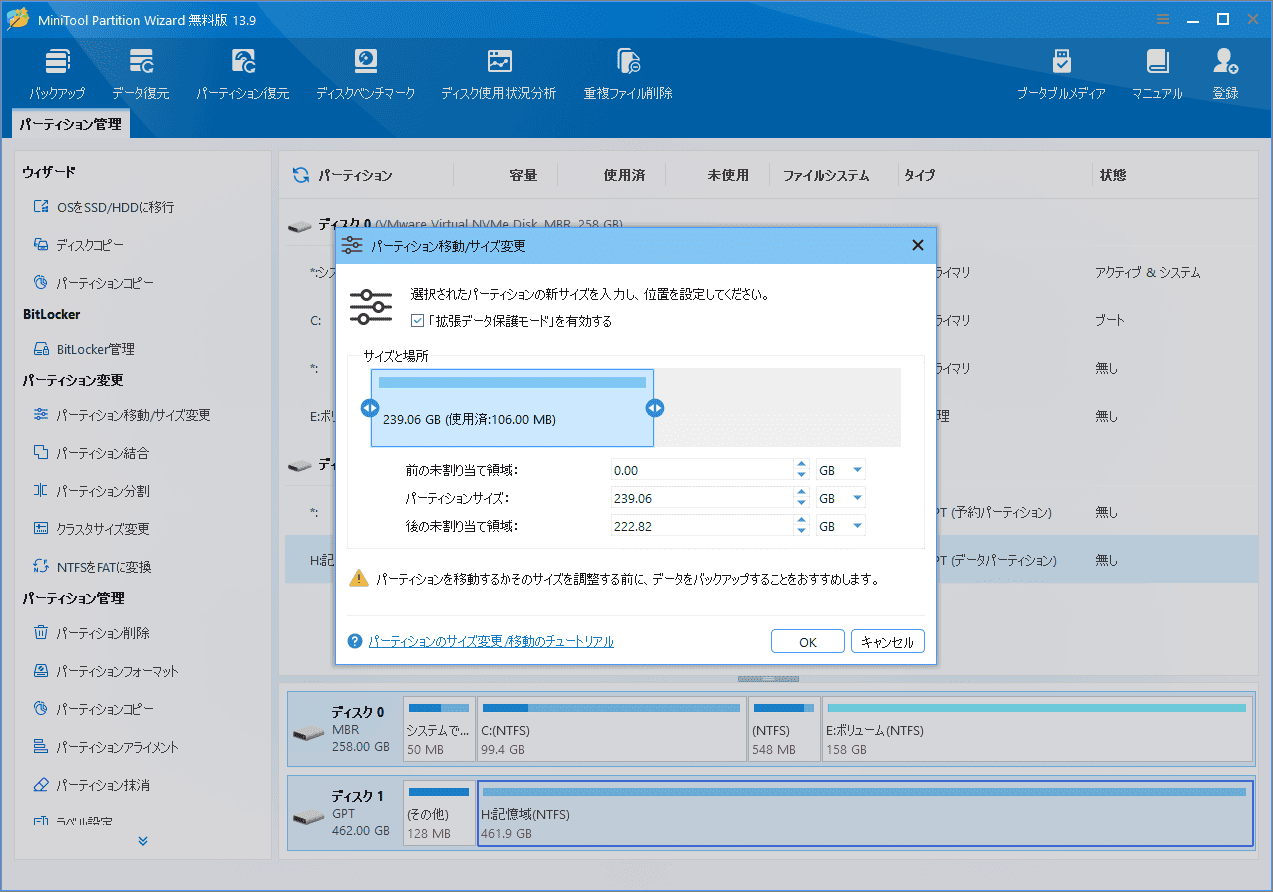Click the 後の未割り当て領域 value field
The image size is (1273, 892).
703,526
